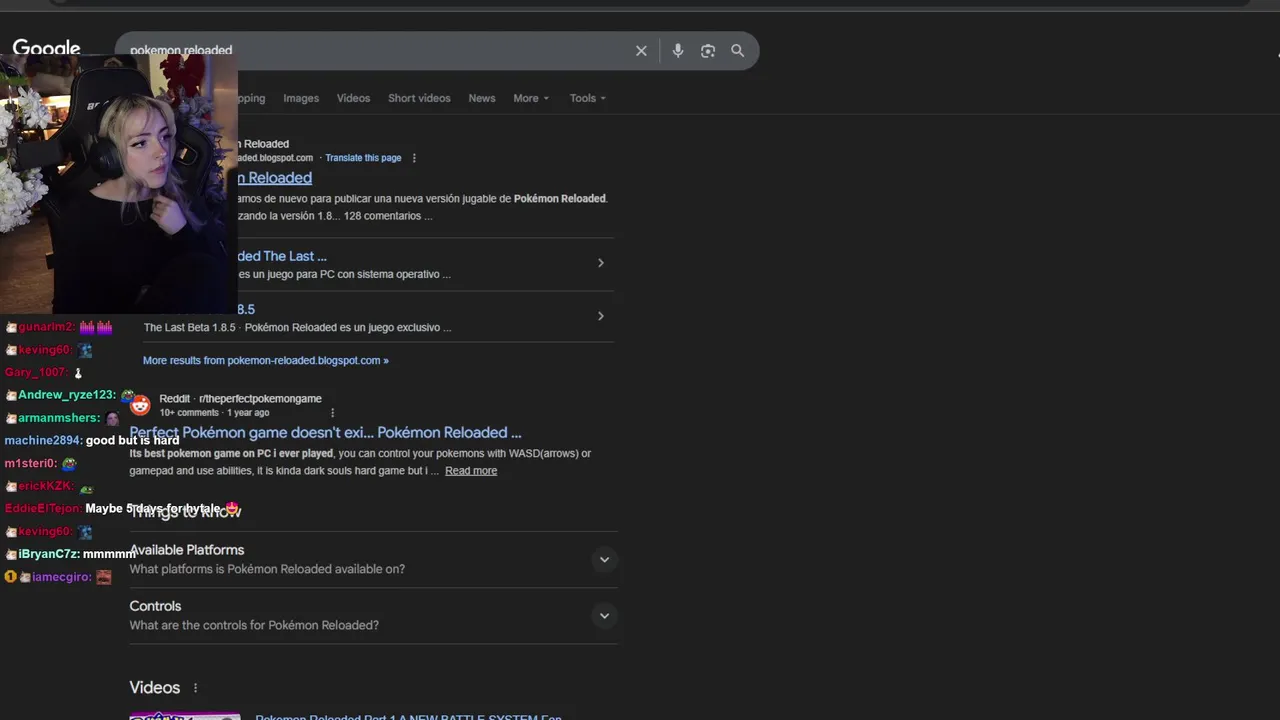Open arrow for 'The Last ...' sub-result
The width and height of the screenshot is (1280, 720).
click(600, 263)
